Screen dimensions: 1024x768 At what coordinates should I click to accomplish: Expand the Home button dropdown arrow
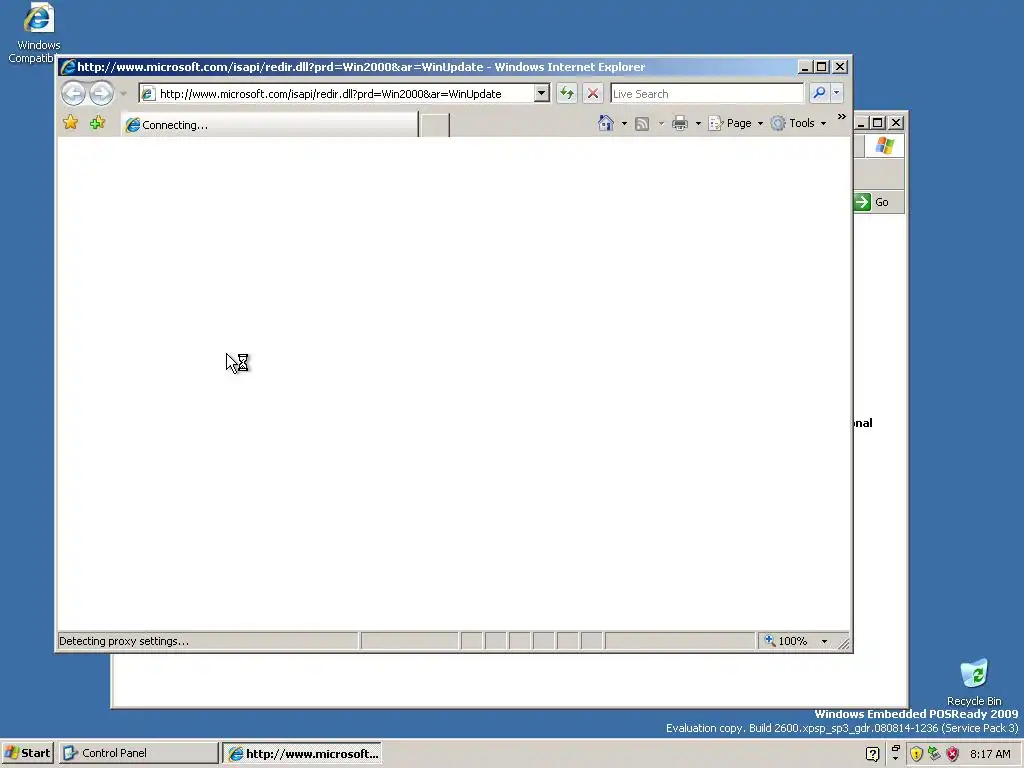624,123
